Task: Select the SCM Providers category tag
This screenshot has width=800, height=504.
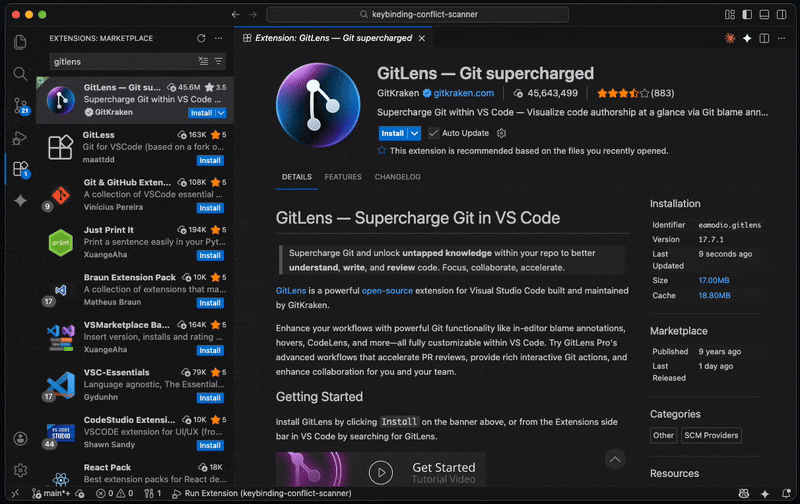Action: click(711, 435)
